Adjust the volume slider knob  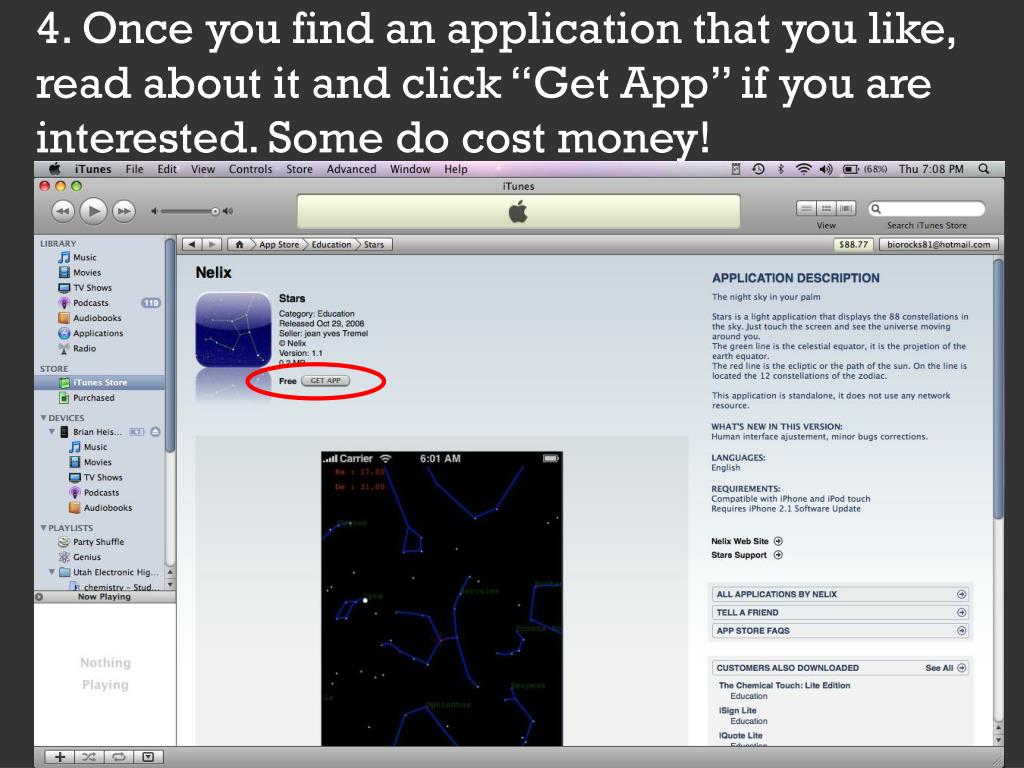[x=215, y=211]
